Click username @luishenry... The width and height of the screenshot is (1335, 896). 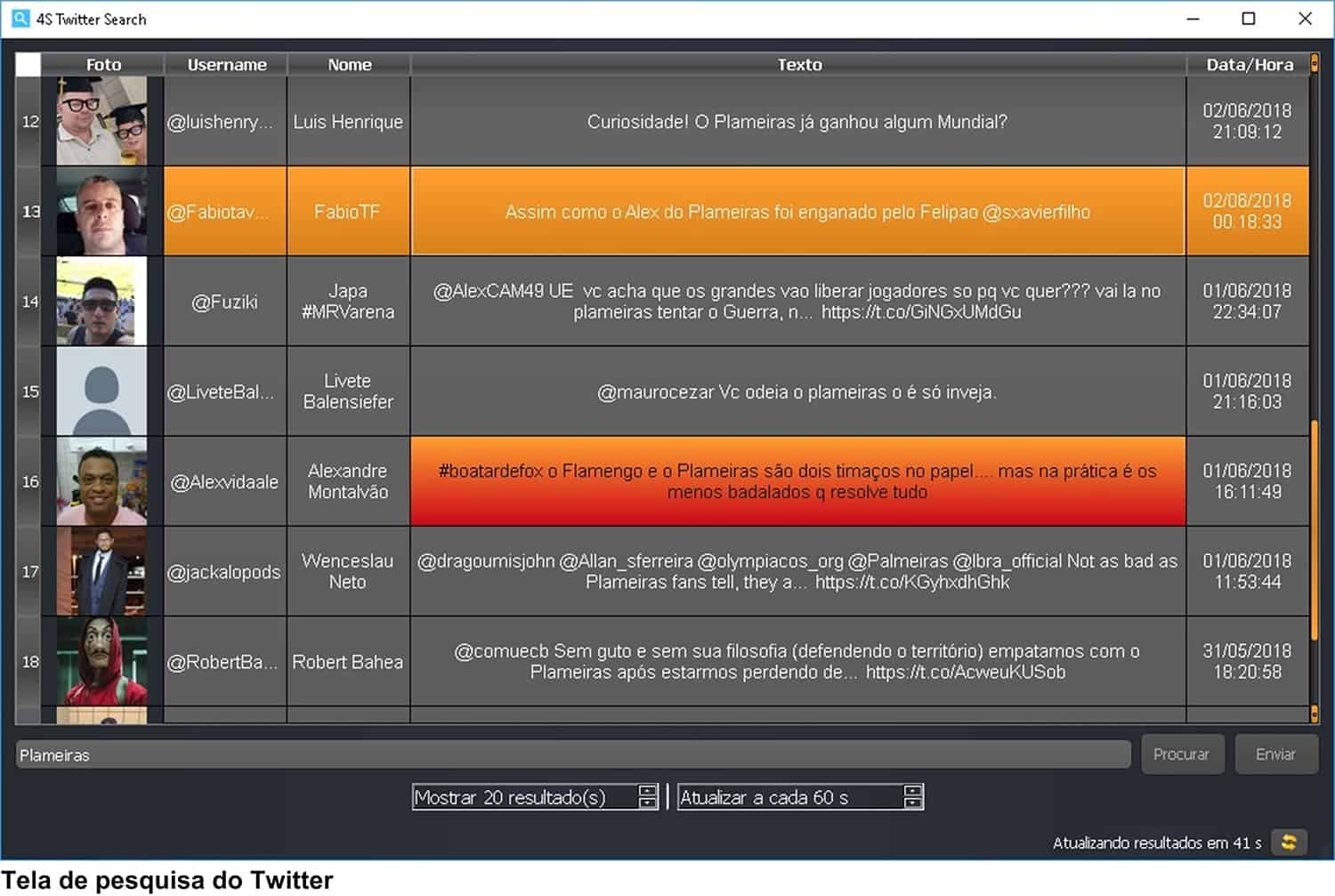point(225,121)
